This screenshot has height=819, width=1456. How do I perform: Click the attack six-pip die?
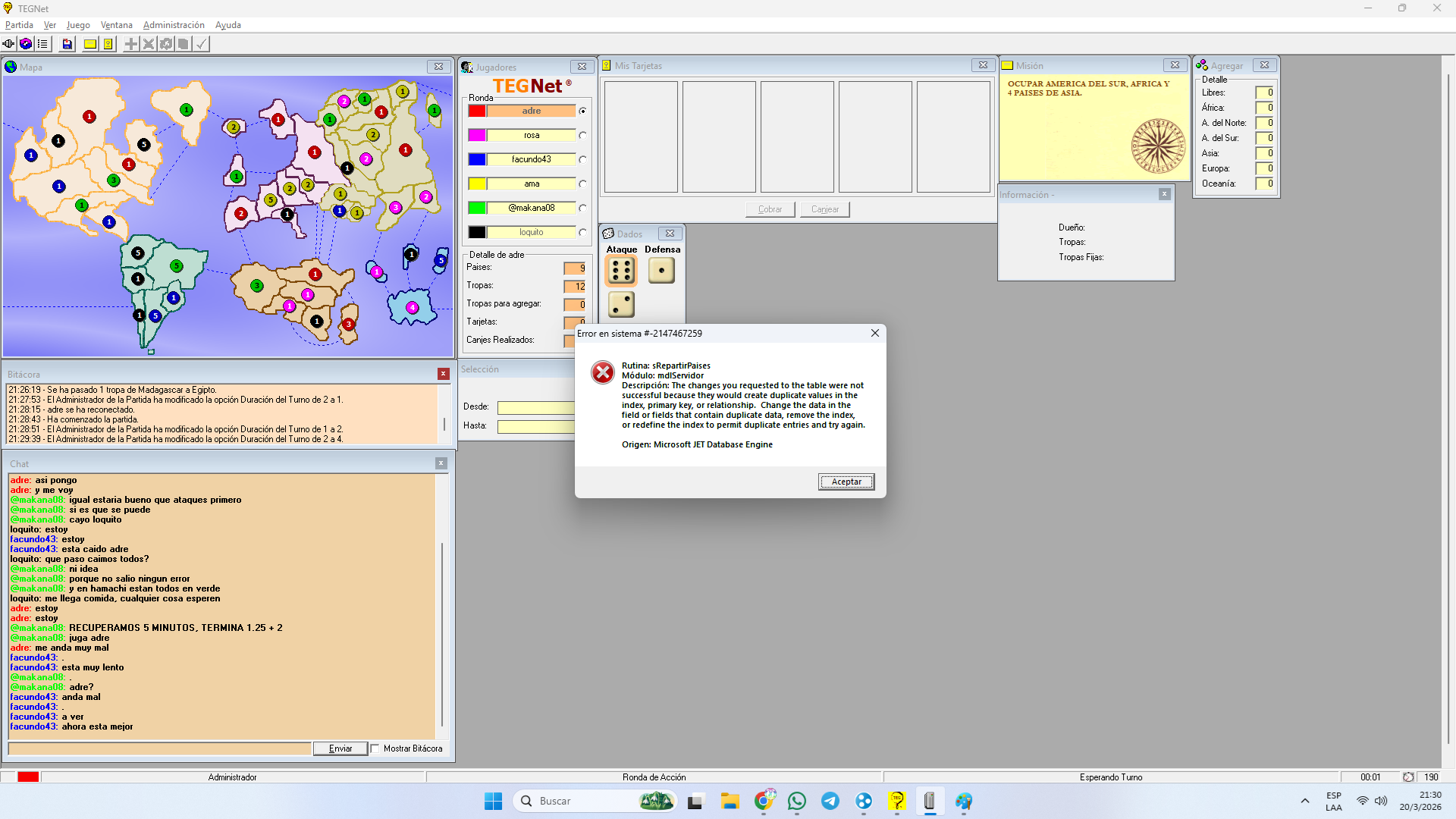(x=621, y=271)
